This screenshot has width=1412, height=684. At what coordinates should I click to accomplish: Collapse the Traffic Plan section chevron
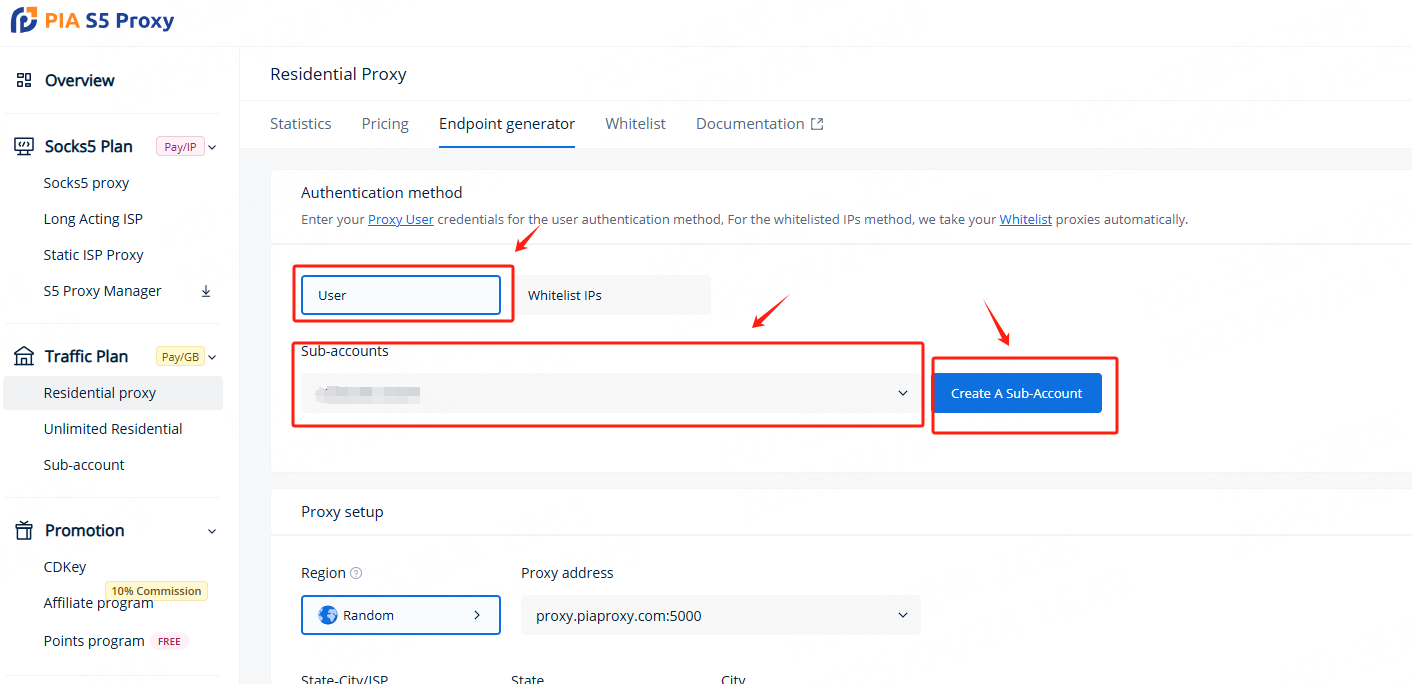tap(212, 357)
